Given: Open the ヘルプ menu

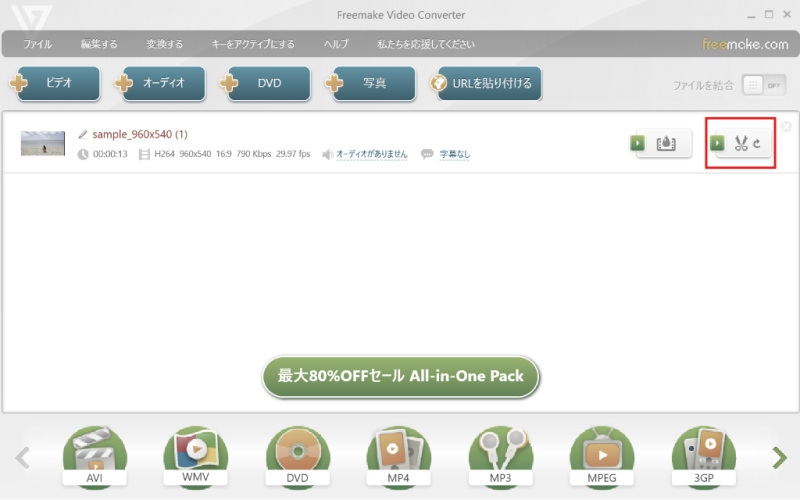Looking at the screenshot, I should click(336, 44).
